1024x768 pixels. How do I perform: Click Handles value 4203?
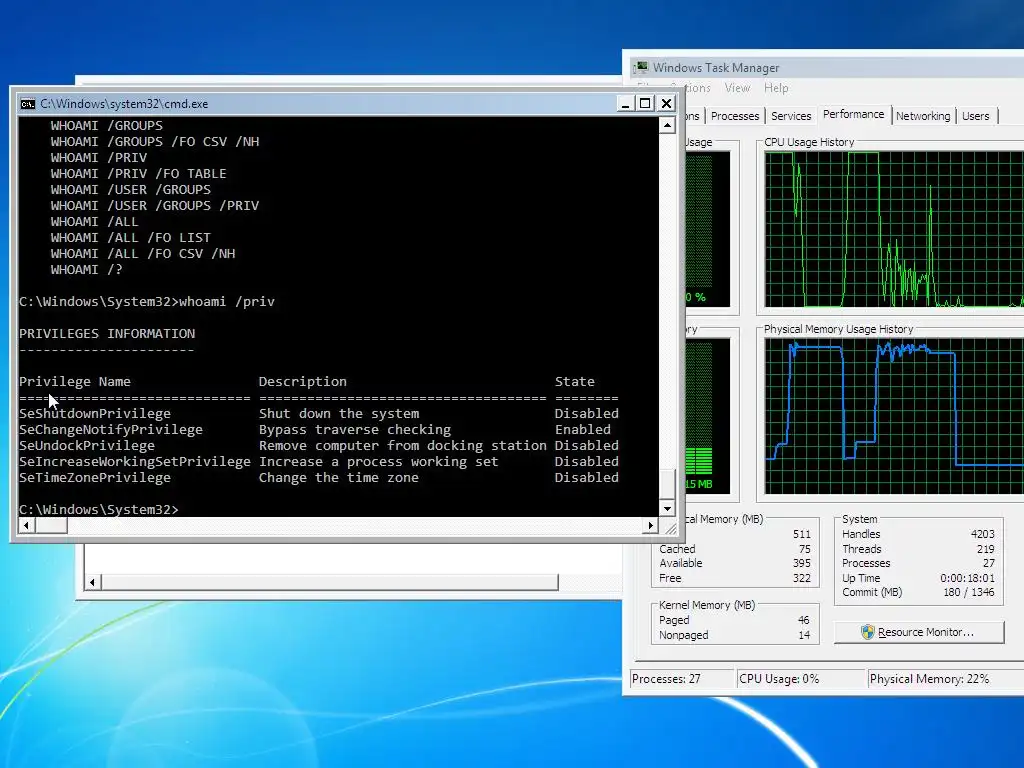pos(982,534)
